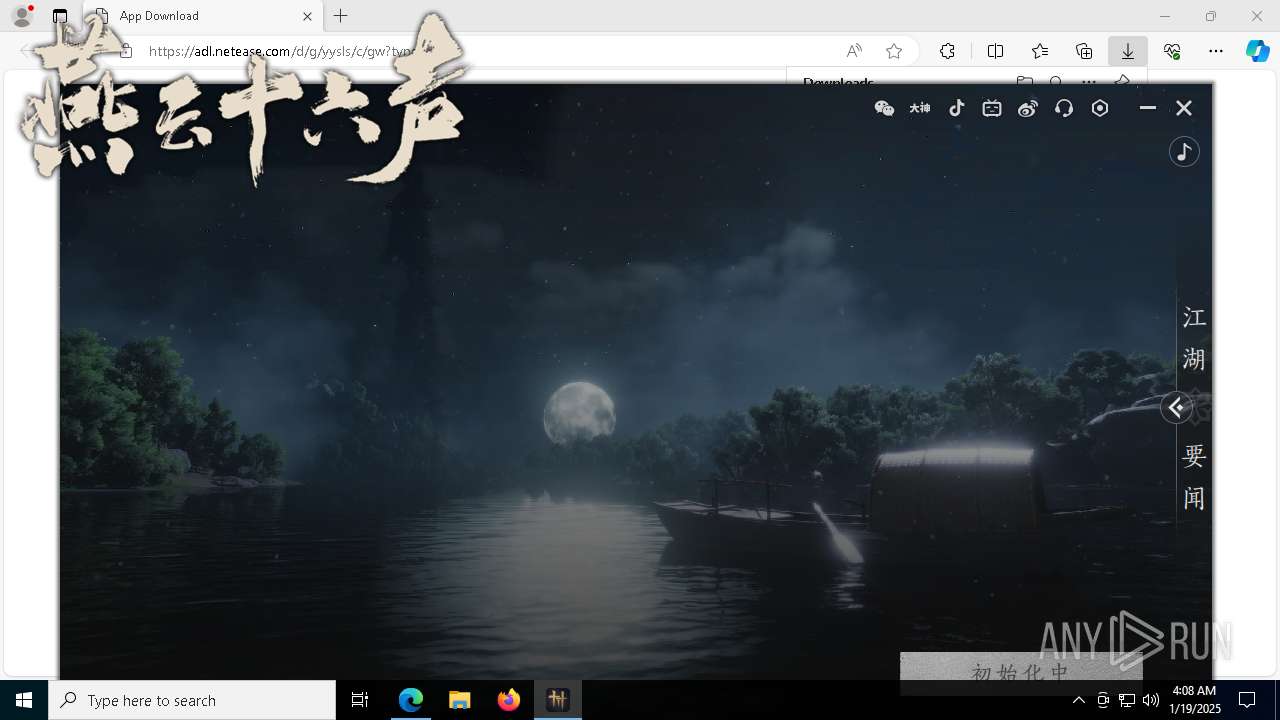
Task: Select the game launcher taskbar icon
Action: tap(558, 700)
